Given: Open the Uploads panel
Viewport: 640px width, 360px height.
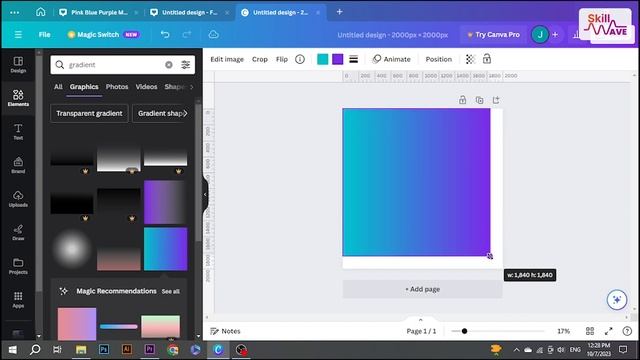Looking at the screenshot, I should (x=18, y=199).
